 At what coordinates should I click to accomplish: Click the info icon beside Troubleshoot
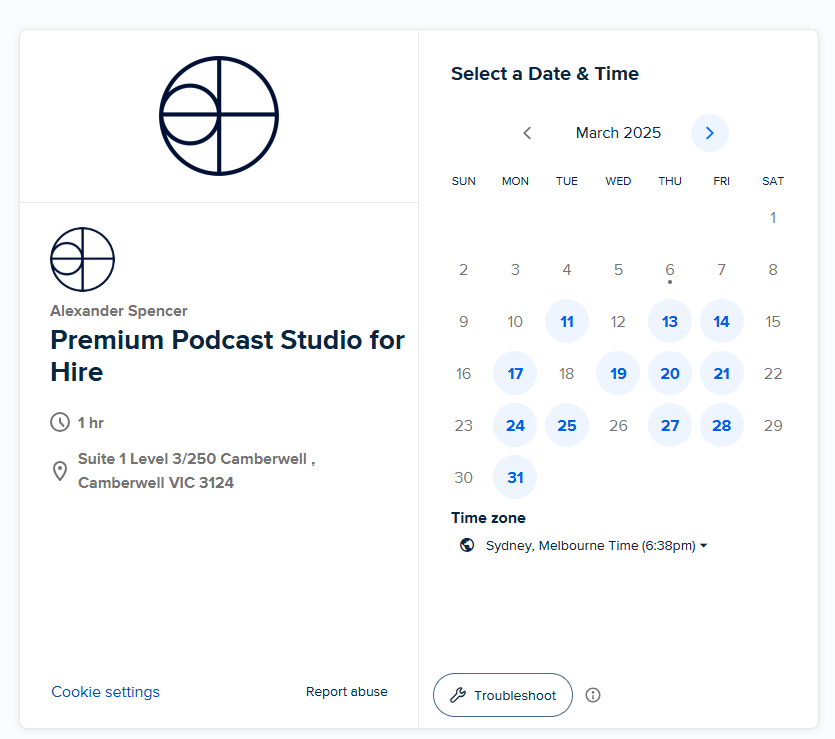(593, 695)
